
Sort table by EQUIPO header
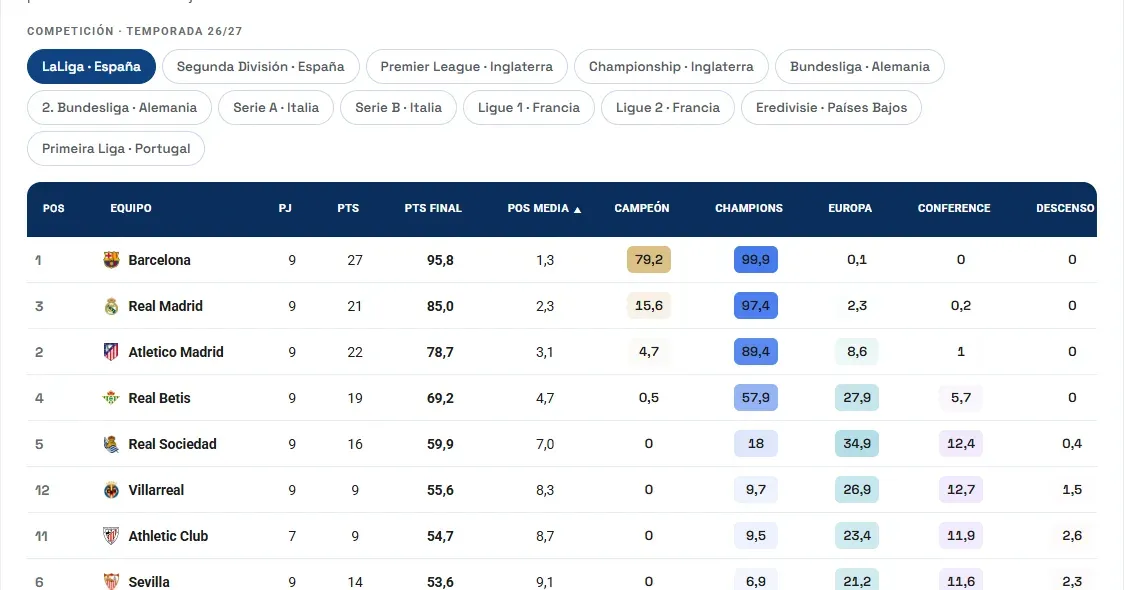click(x=130, y=208)
